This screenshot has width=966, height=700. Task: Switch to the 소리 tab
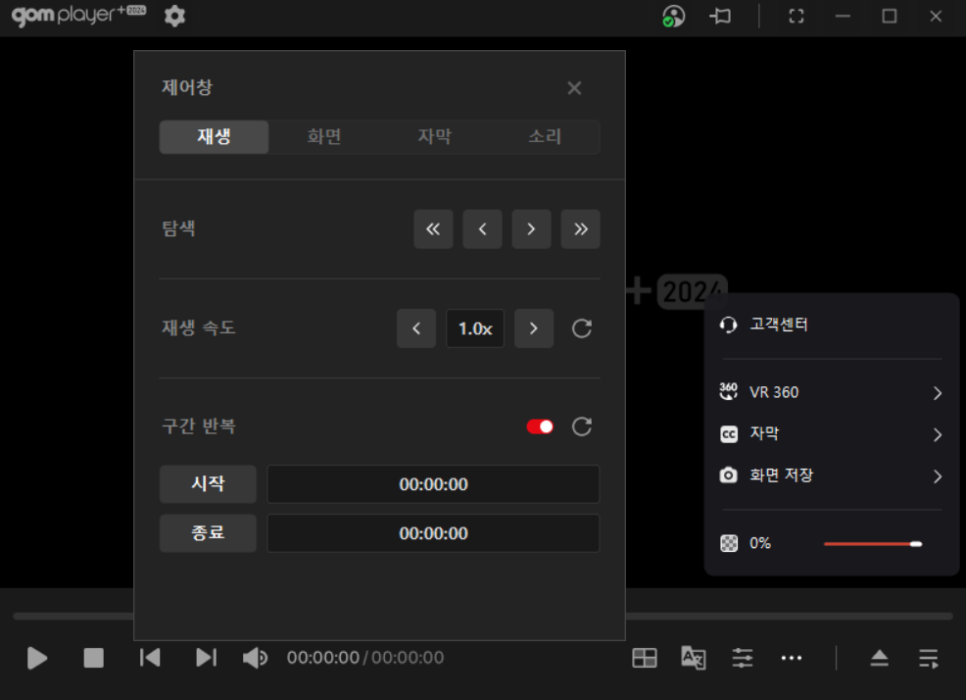click(545, 136)
